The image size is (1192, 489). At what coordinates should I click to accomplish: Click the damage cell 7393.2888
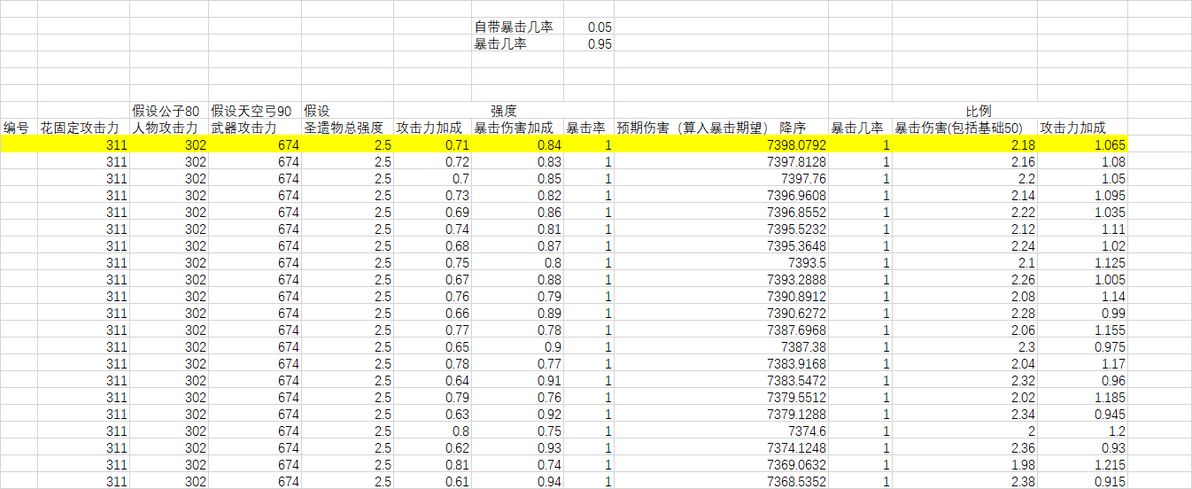[x=721, y=279]
